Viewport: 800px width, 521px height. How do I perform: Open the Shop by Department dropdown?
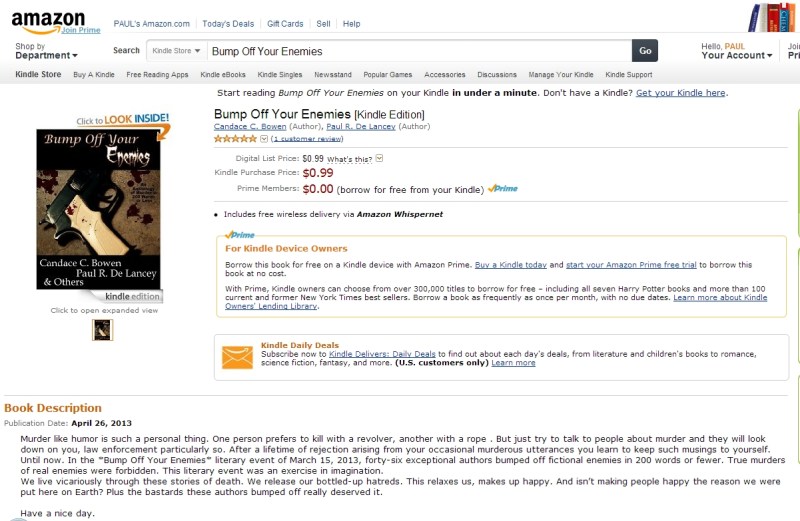[x=46, y=51]
